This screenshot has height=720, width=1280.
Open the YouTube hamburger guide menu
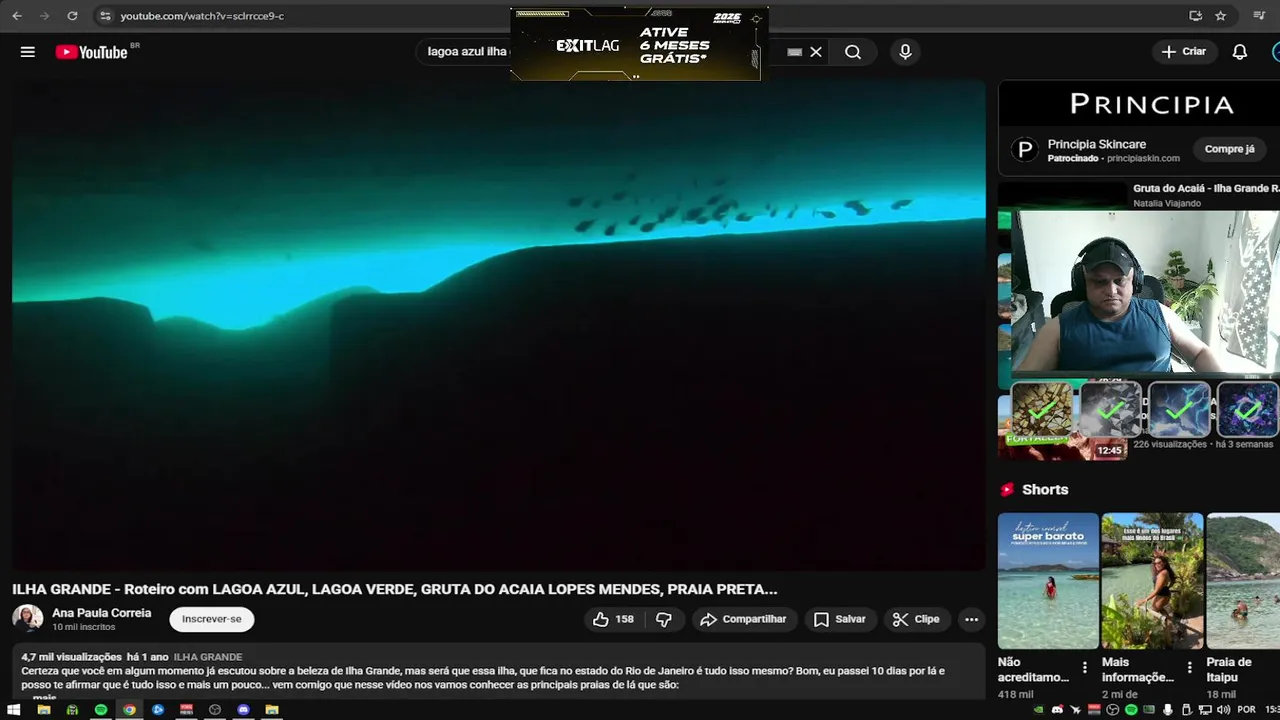tap(28, 52)
